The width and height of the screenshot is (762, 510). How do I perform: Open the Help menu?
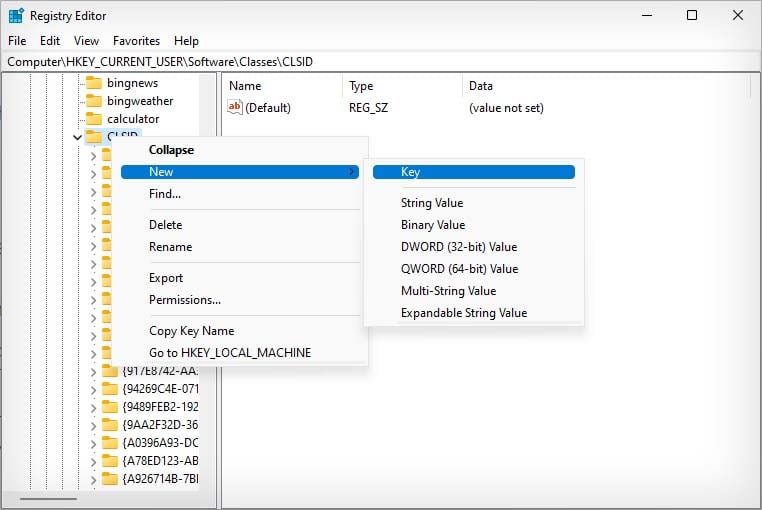(186, 41)
